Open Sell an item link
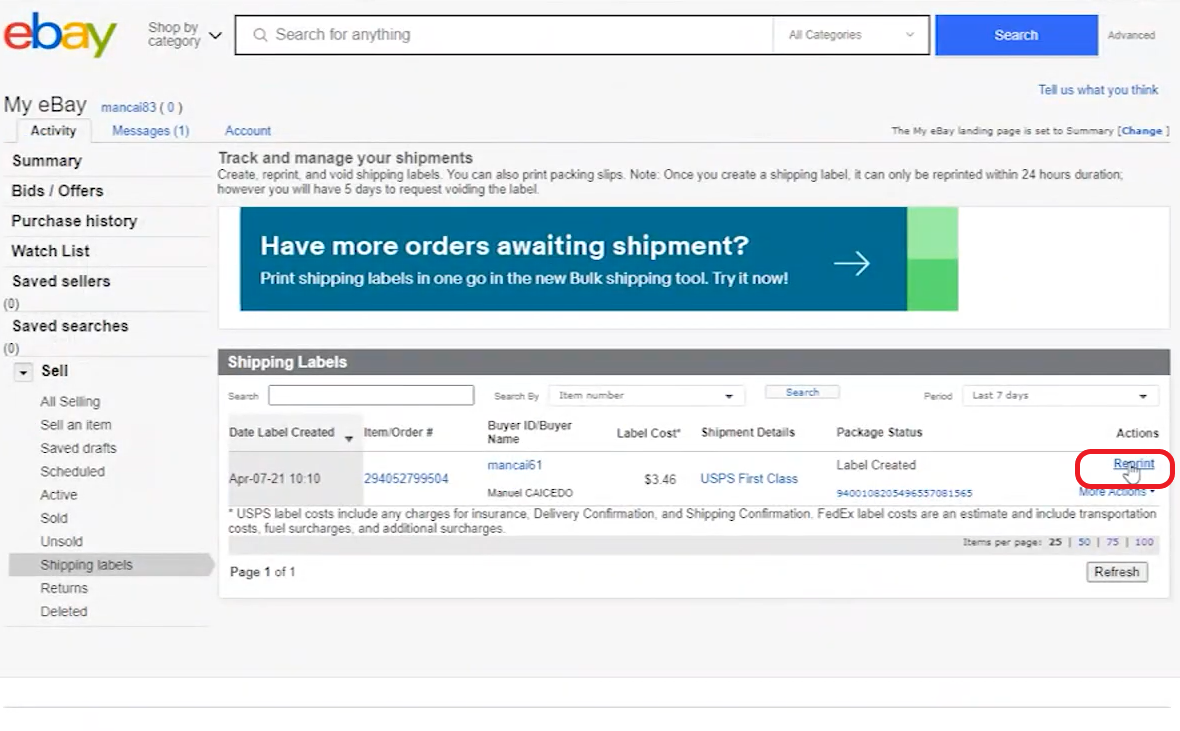This screenshot has height=731, width=1180. 76,425
